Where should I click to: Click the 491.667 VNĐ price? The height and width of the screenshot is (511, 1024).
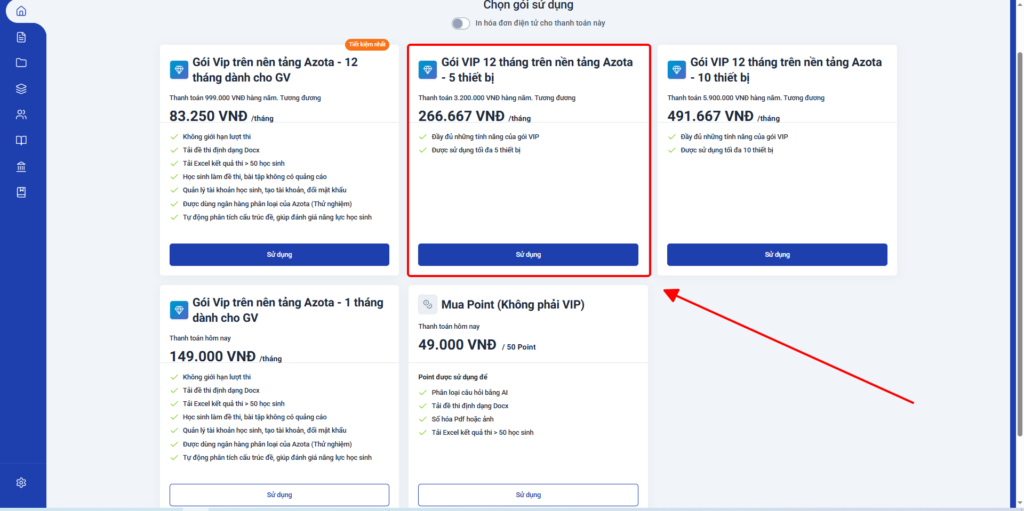(711, 116)
